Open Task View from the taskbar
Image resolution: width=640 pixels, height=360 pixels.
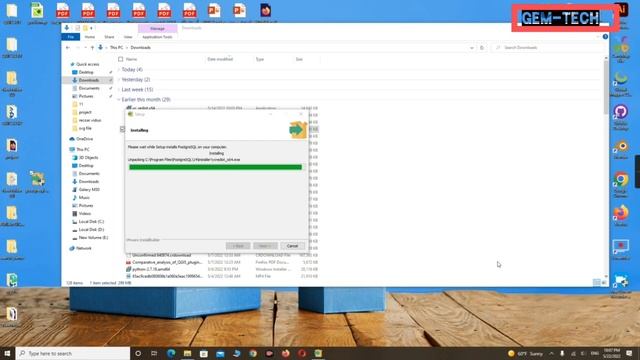click(154, 353)
